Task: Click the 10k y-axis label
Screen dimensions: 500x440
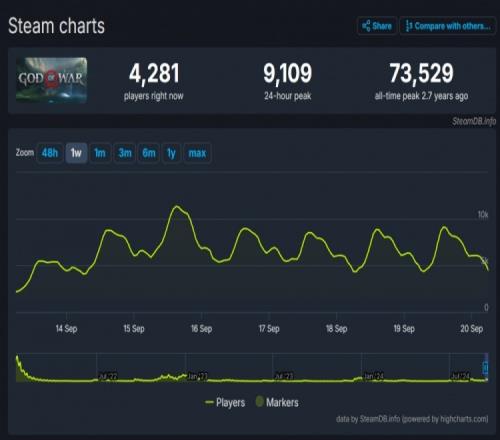Action: pos(483,214)
